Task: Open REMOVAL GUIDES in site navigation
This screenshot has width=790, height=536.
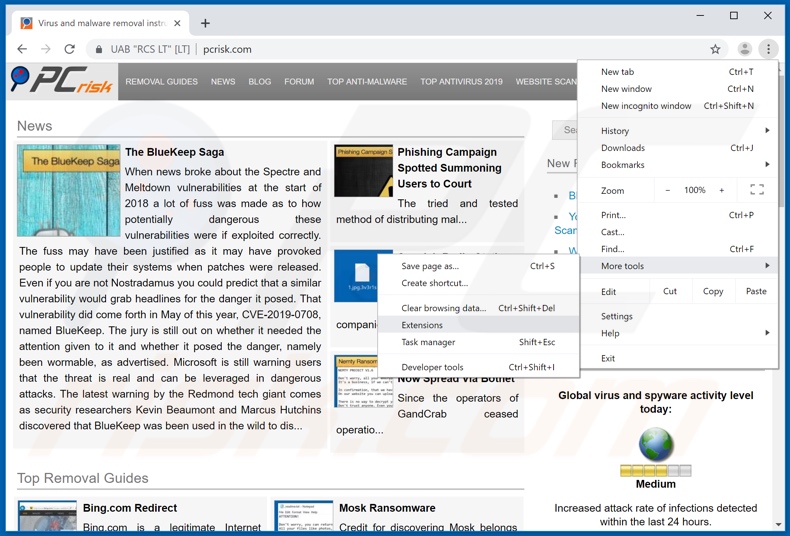Action: click(x=161, y=82)
